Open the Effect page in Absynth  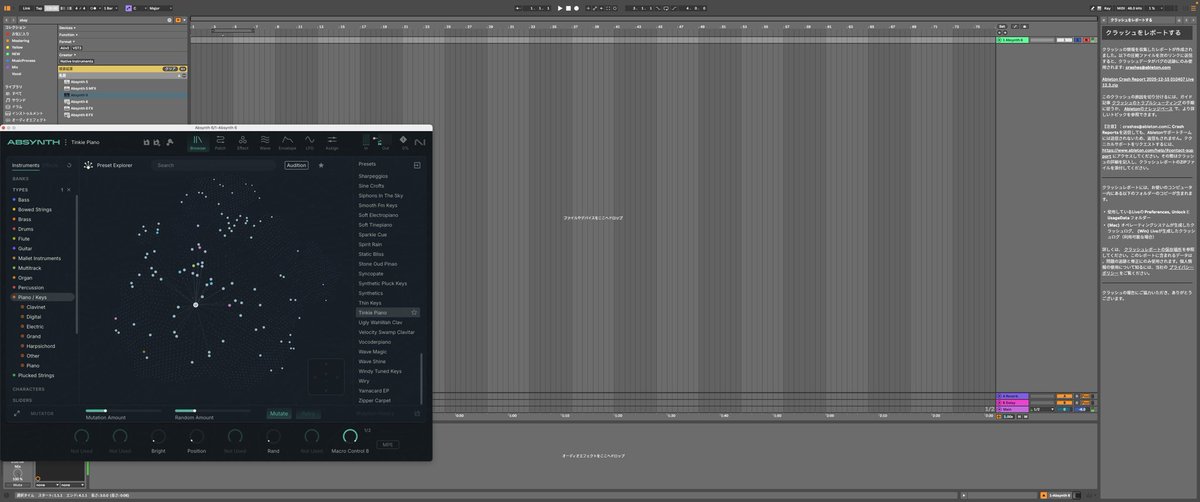click(243, 144)
